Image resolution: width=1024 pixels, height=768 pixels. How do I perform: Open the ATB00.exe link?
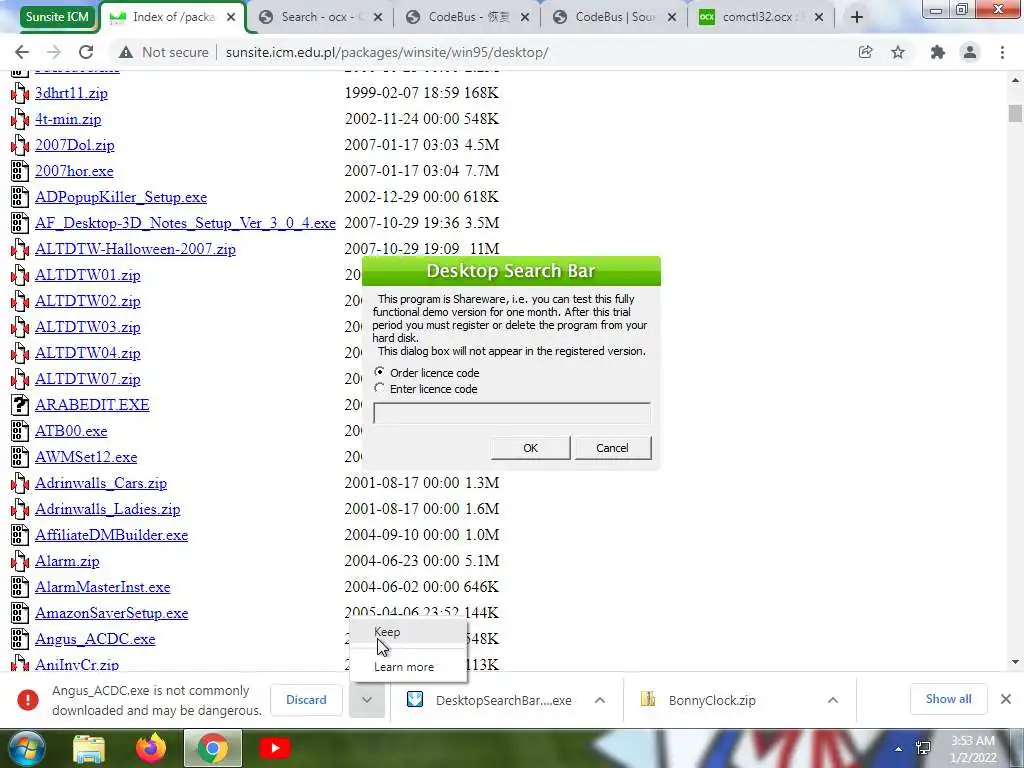(x=71, y=431)
